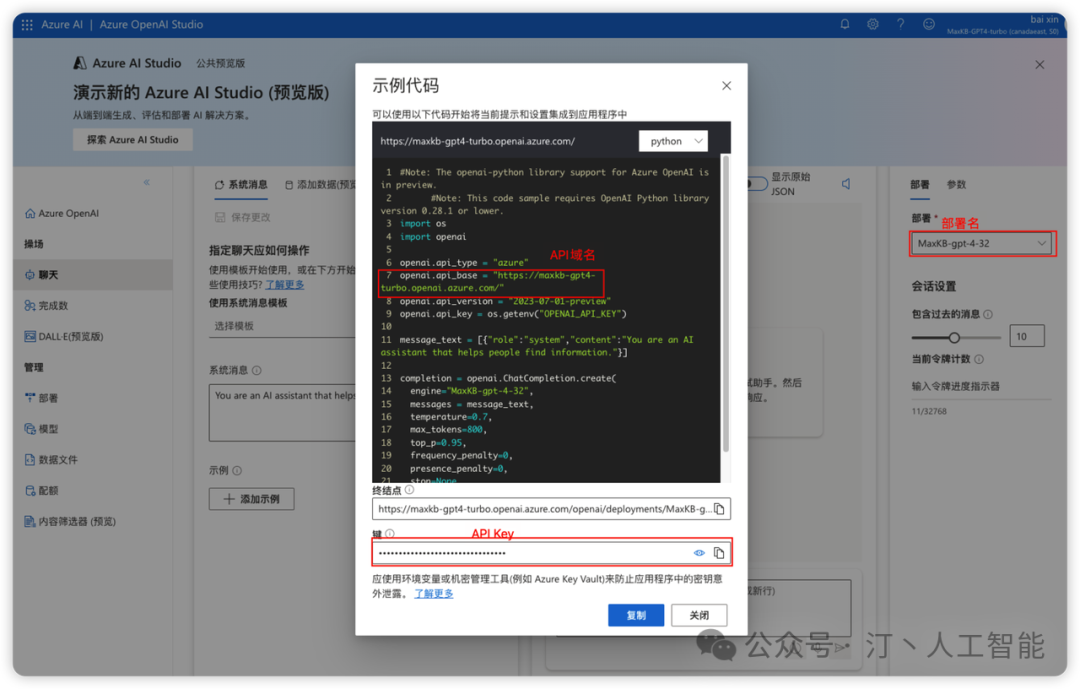The width and height of the screenshot is (1080, 689).
Task: Click the info icon next to 键
Action: click(390, 533)
